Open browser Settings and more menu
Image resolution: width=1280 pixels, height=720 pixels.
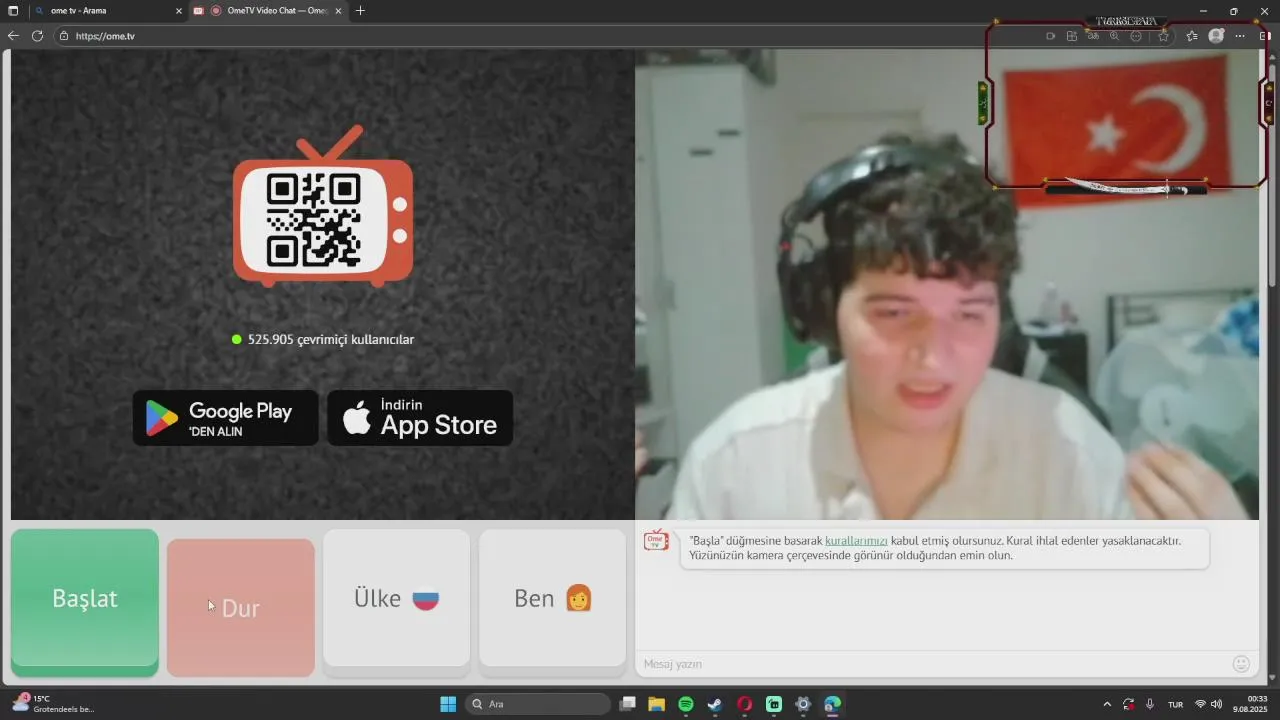click(1240, 36)
